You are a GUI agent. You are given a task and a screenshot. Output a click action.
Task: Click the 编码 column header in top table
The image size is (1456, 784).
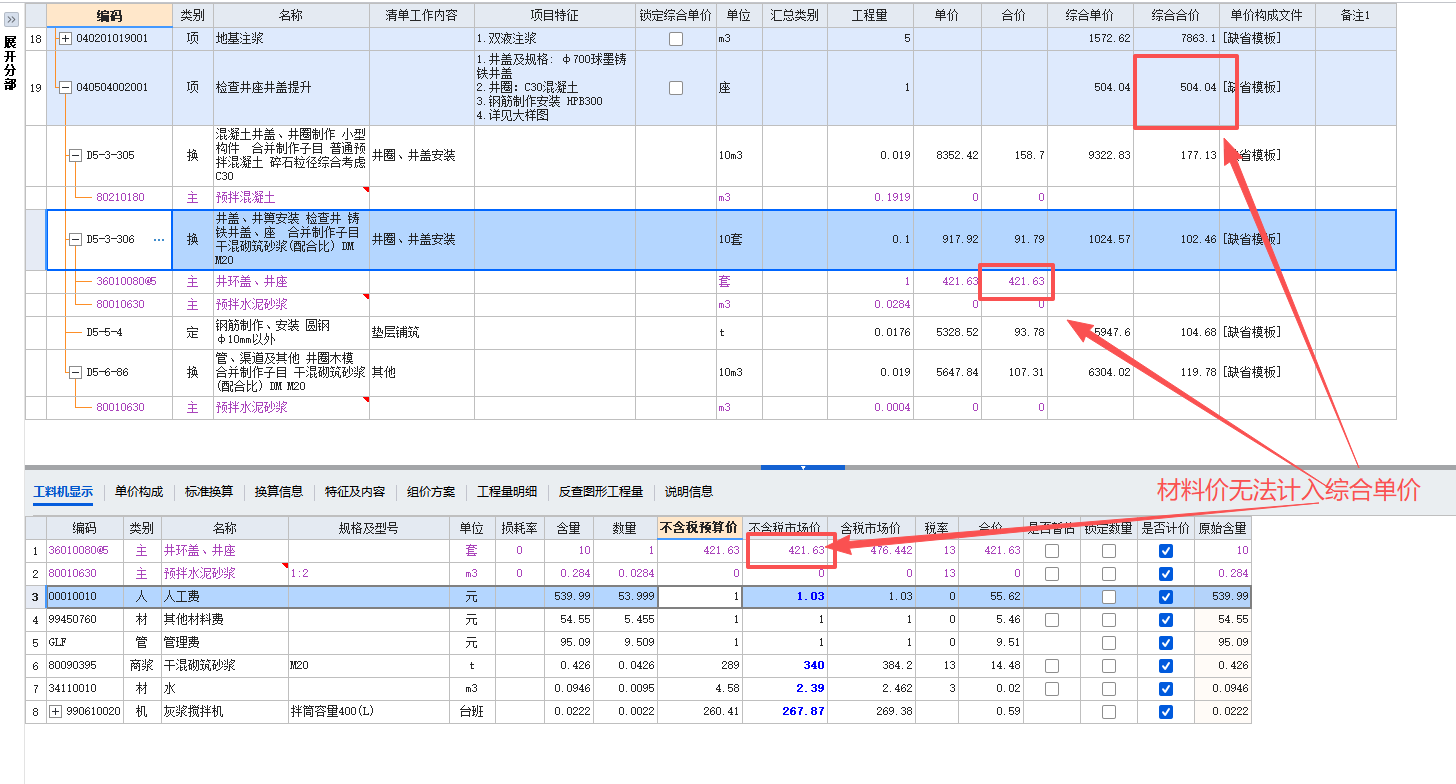pyautogui.click(x=109, y=15)
